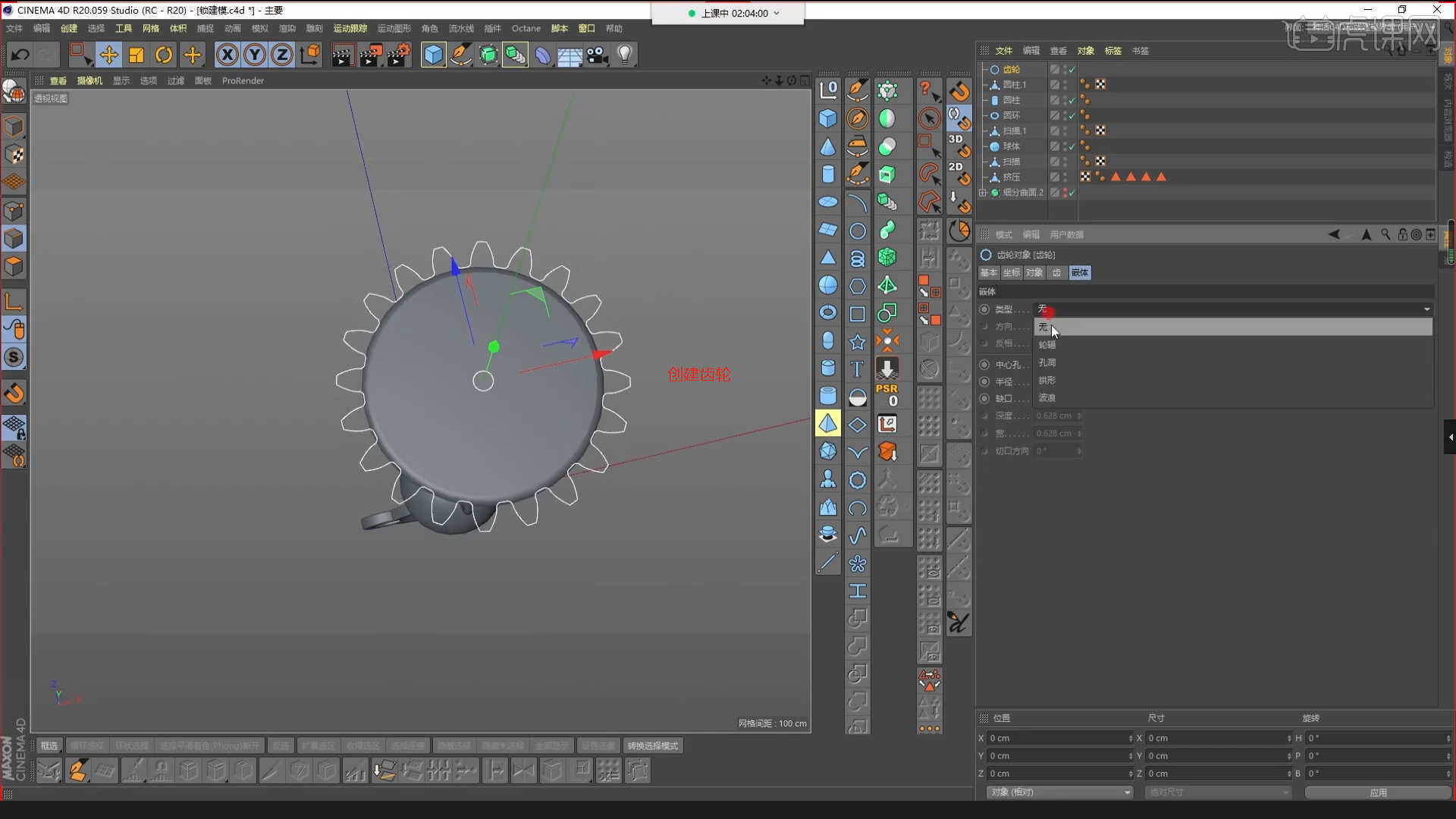The image size is (1456, 819).
Task: Toggle the 中心孔 animation radio dot
Action: [x=984, y=365]
